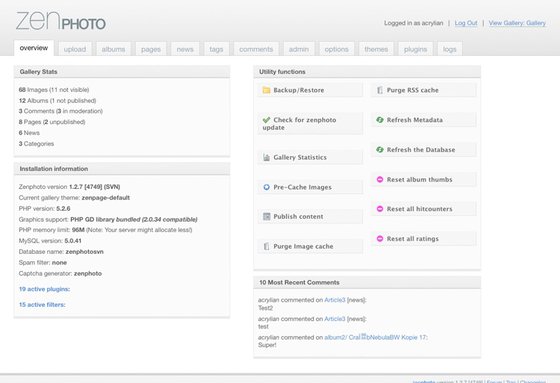The height and width of the screenshot is (383, 560).
Task: Run Refresh Metadata utility
Action: [x=424, y=120]
